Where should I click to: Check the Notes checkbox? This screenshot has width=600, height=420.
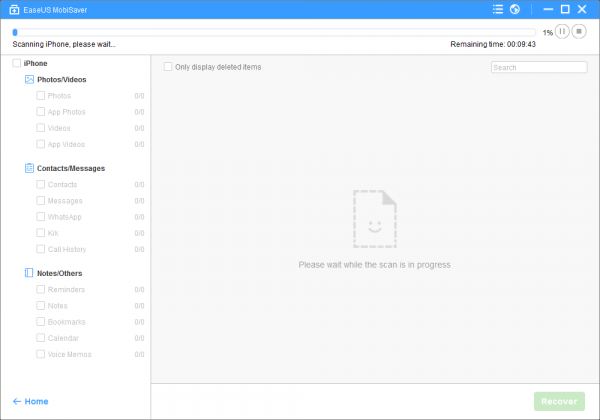pos(41,305)
